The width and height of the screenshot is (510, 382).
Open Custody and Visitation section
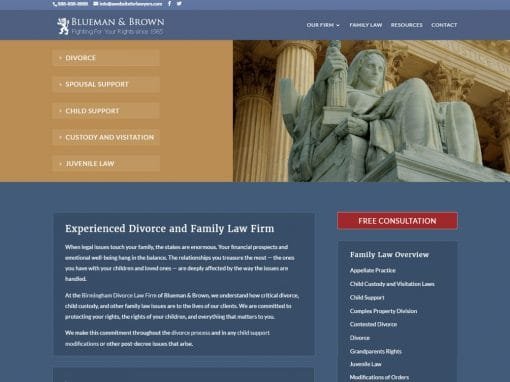pyautogui.click(x=106, y=137)
